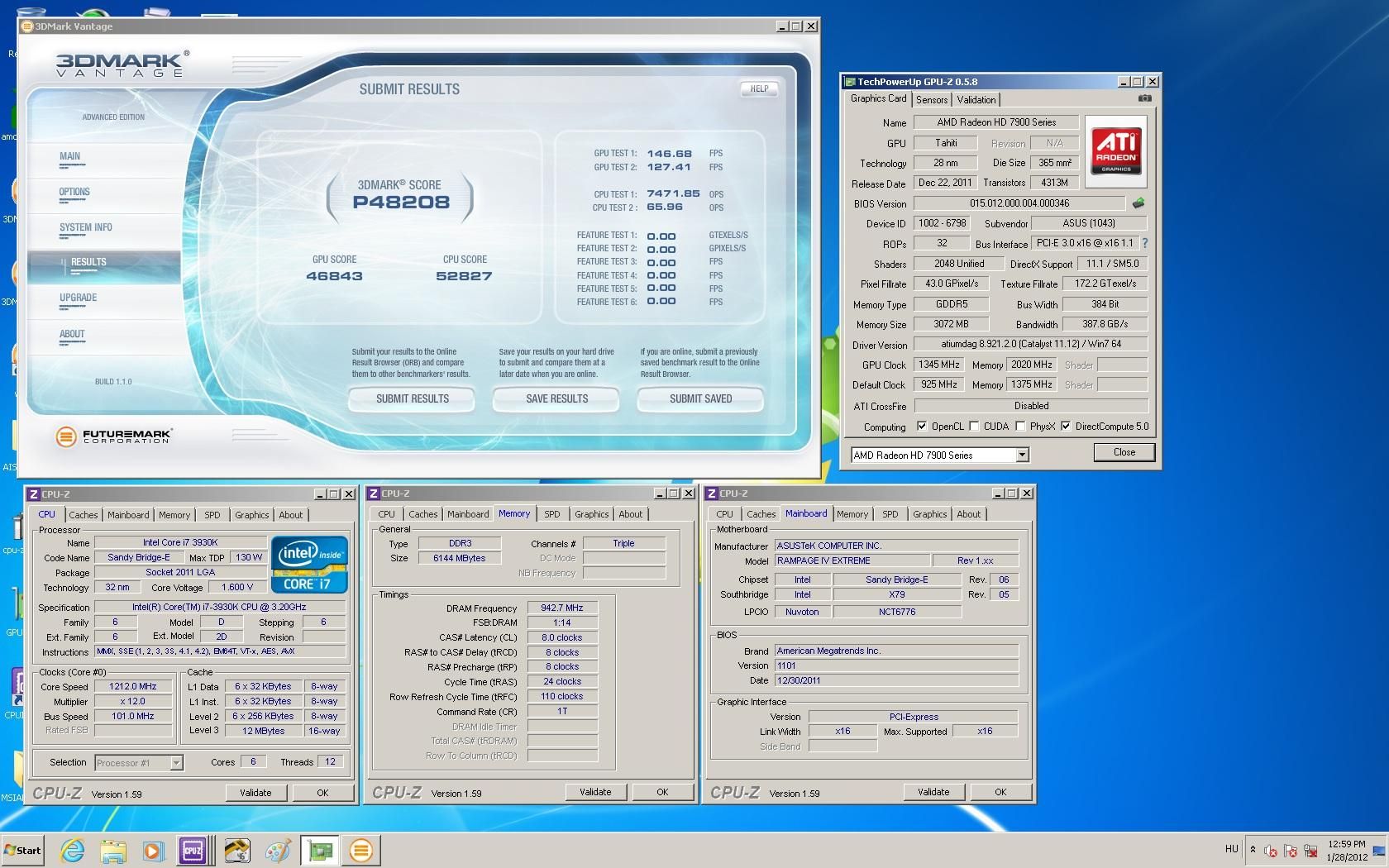Click the Paint palette taskbar icon
The height and width of the screenshot is (868, 1389).
278,850
